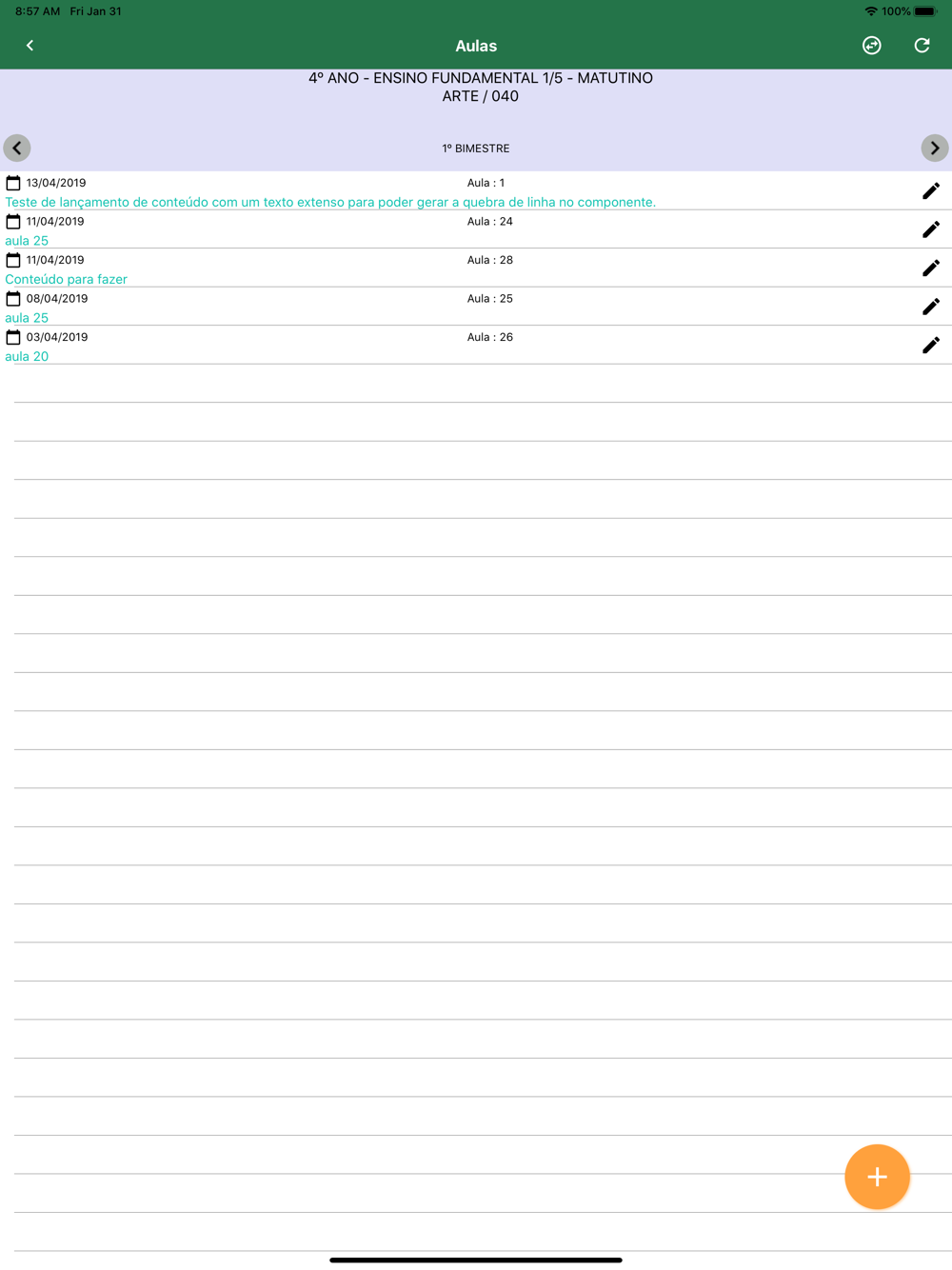Select the 'Aula : 28' label
The width and height of the screenshot is (952, 1270).
[490, 260]
